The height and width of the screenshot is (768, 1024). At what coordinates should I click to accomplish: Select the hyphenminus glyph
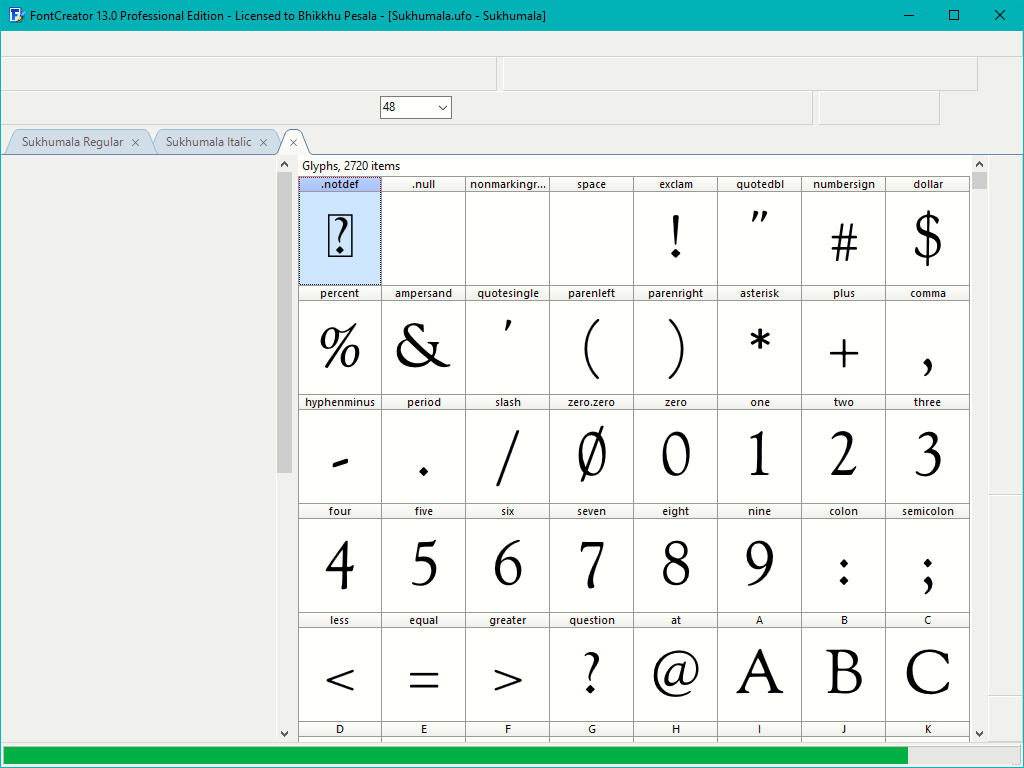(340, 449)
